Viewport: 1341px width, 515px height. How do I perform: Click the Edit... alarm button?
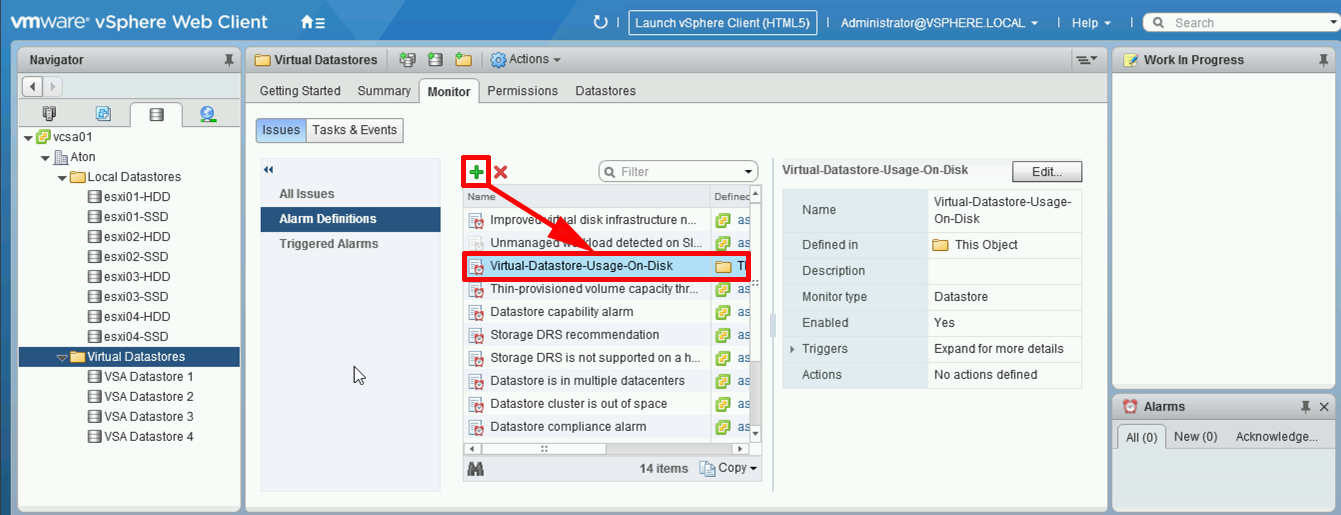click(x=1047, y=172)
